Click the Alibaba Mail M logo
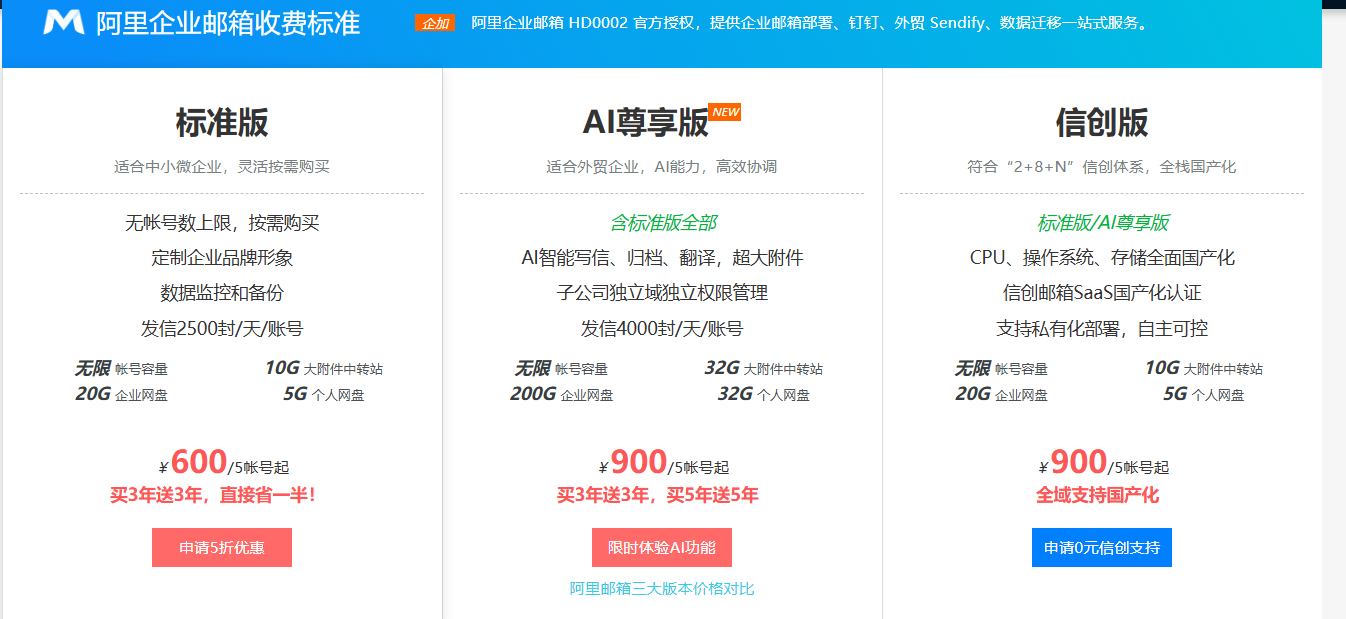 pos(64,22)
